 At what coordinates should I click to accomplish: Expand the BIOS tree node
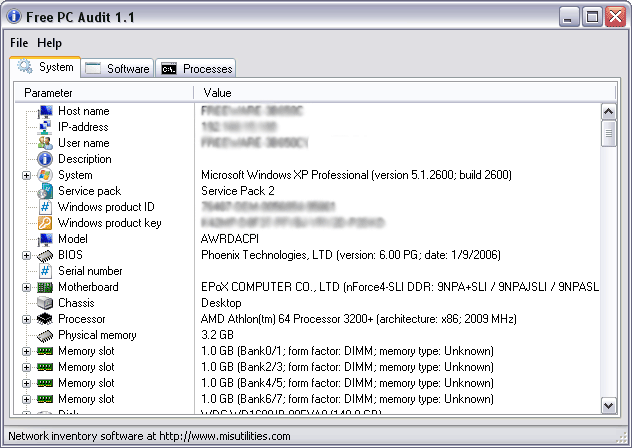click(26, 255)
